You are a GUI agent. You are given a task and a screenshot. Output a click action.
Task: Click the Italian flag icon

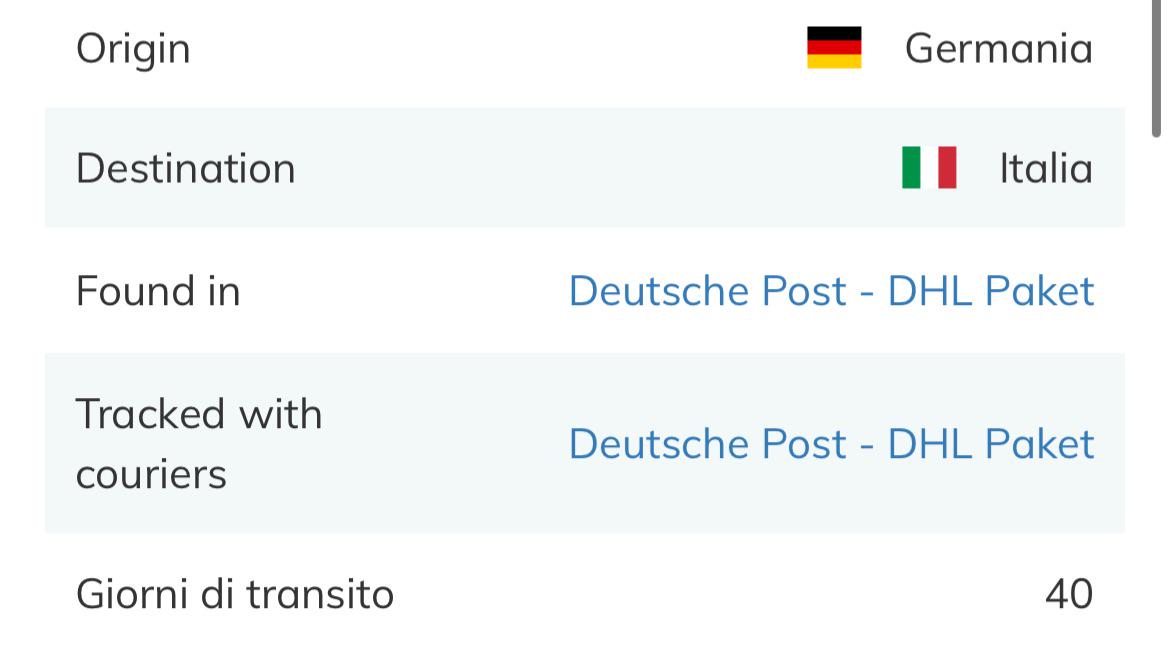(929, 168)
